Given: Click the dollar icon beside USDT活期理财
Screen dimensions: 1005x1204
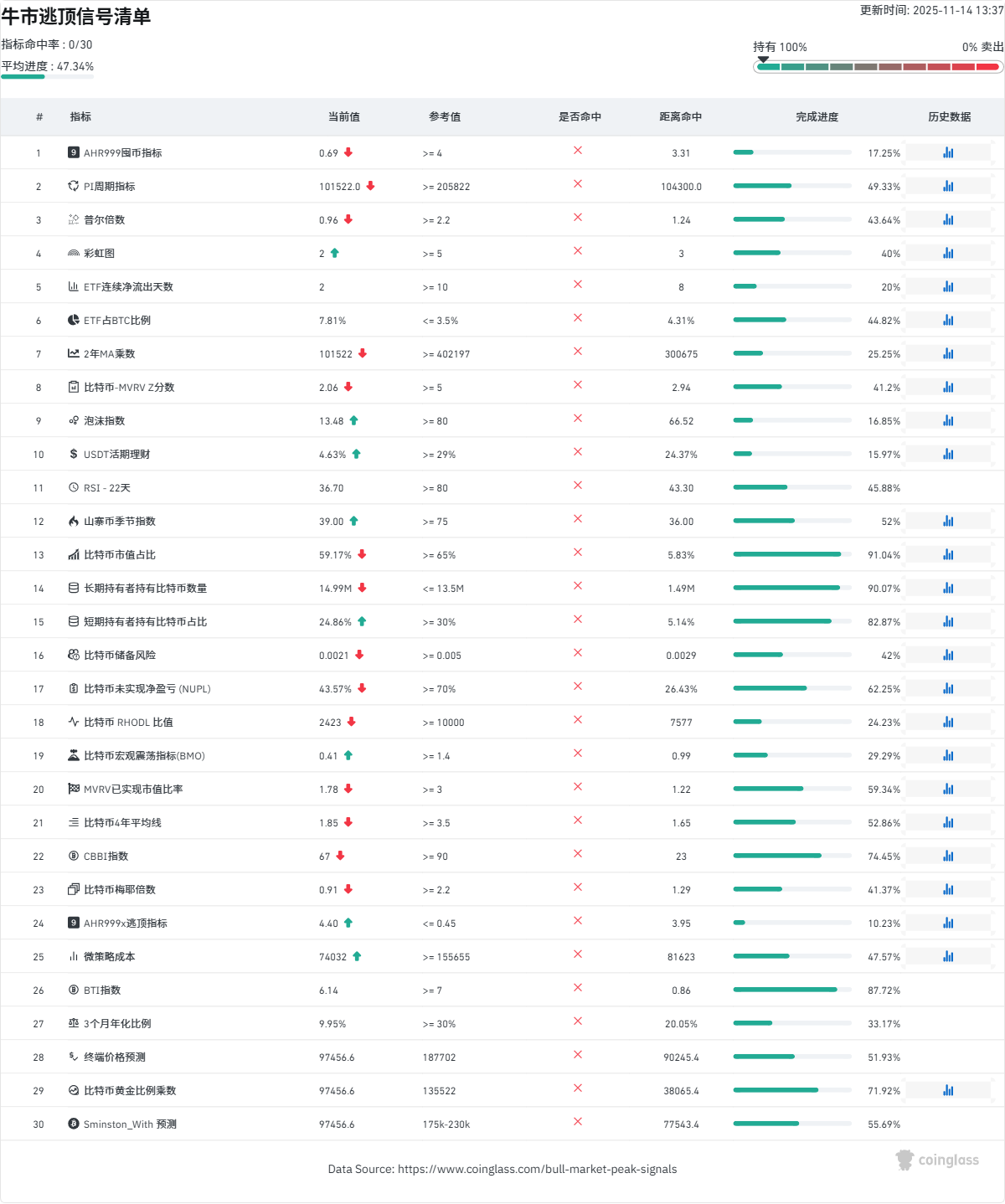Looking at the screenshot, I should pyautogui.click(x=74, y=454).
